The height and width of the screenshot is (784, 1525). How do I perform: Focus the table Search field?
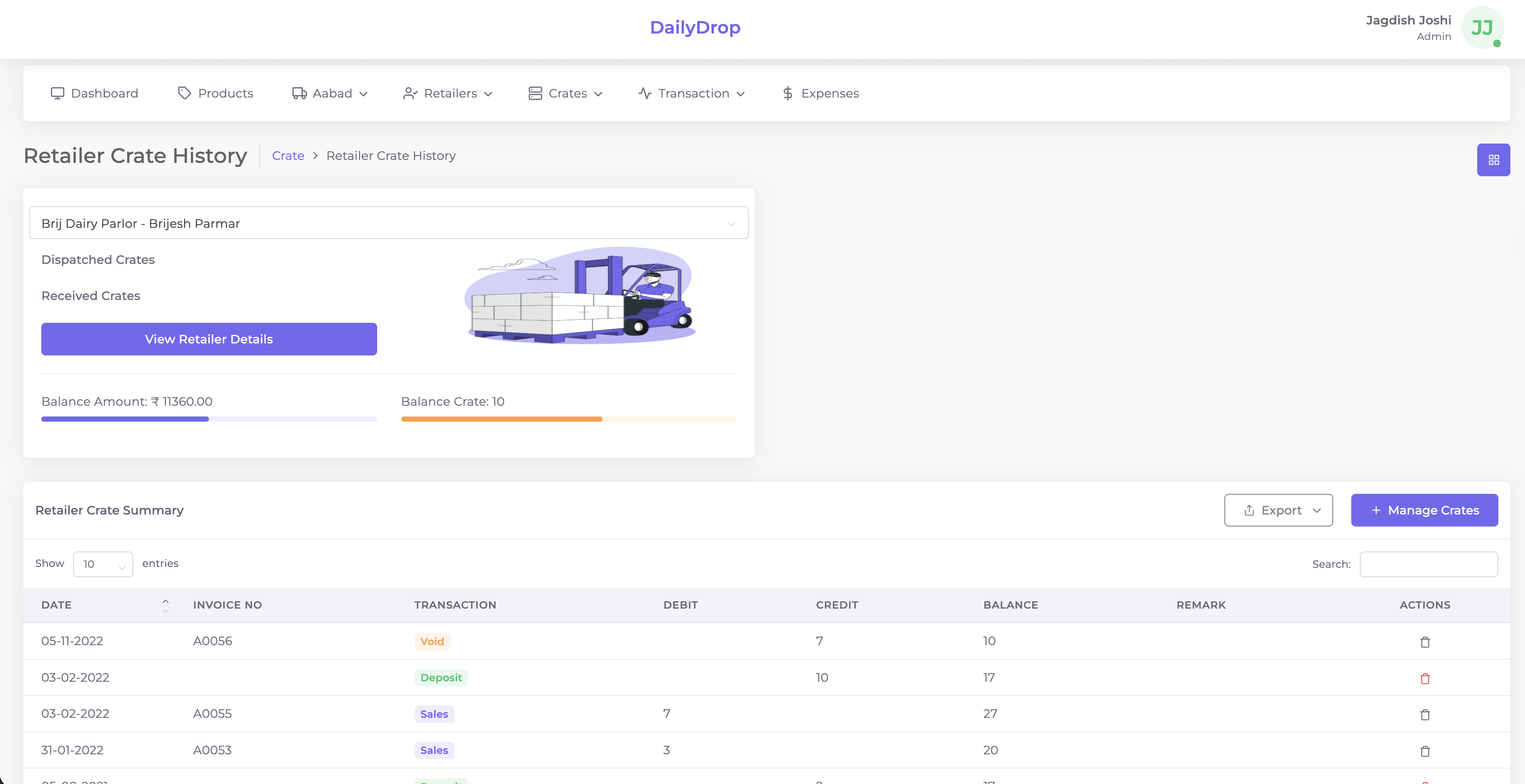[x=1428, y=564]
